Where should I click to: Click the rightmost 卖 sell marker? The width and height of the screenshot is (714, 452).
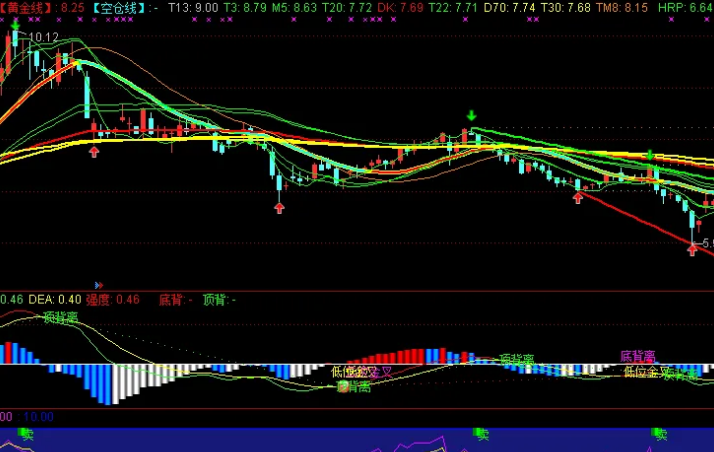660,434
